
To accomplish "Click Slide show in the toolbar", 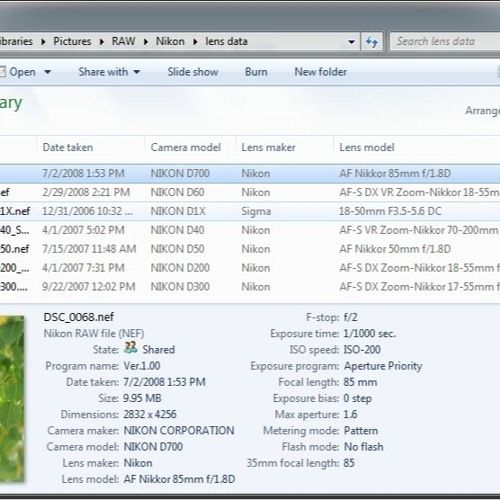I will (x=193, y=72).
